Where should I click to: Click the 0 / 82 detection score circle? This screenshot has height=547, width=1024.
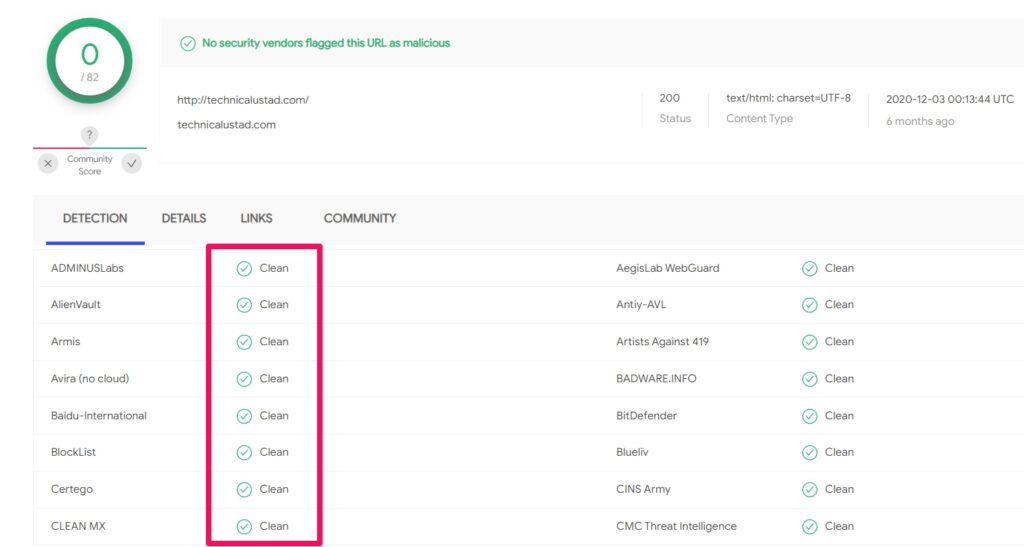tap(89, 61)
